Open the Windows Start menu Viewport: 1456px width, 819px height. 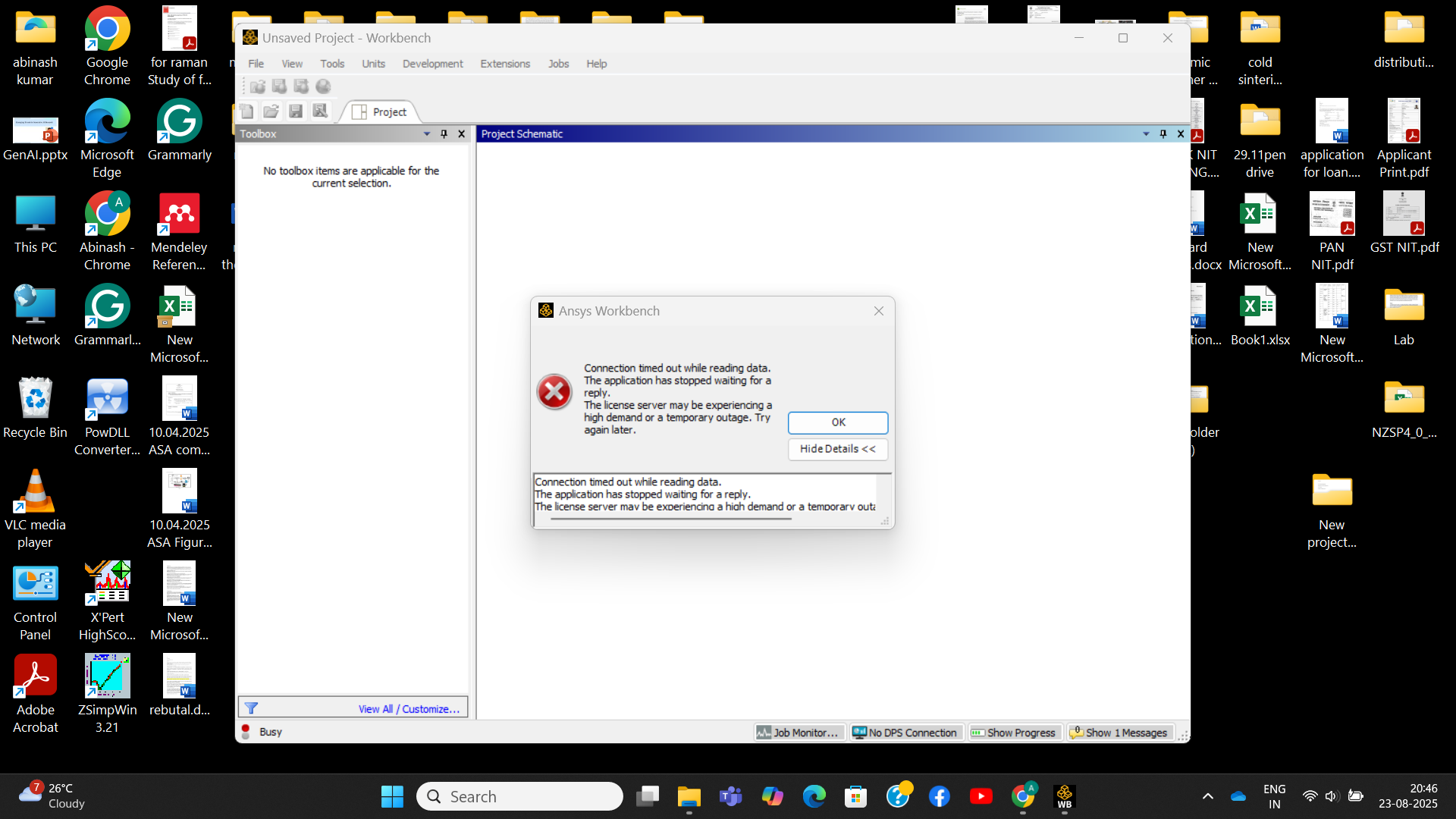click(392, 796)
